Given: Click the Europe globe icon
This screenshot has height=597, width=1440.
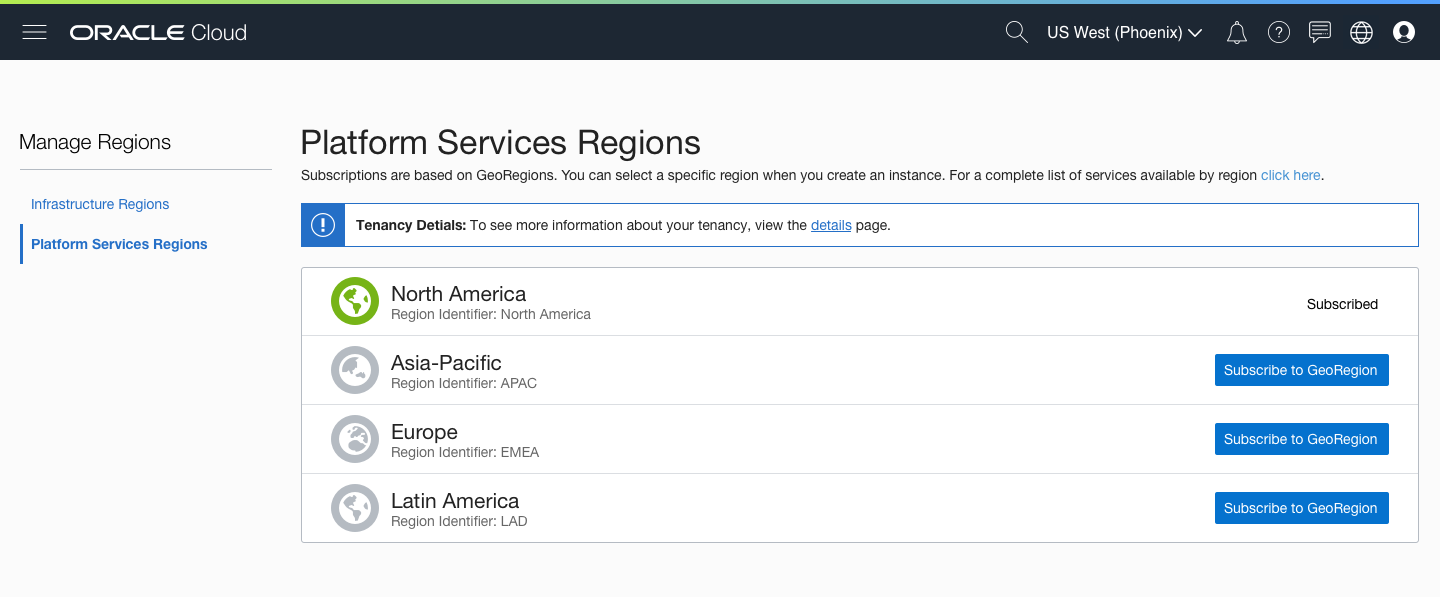Looking at the screenshot, I should tap(355, 439).
